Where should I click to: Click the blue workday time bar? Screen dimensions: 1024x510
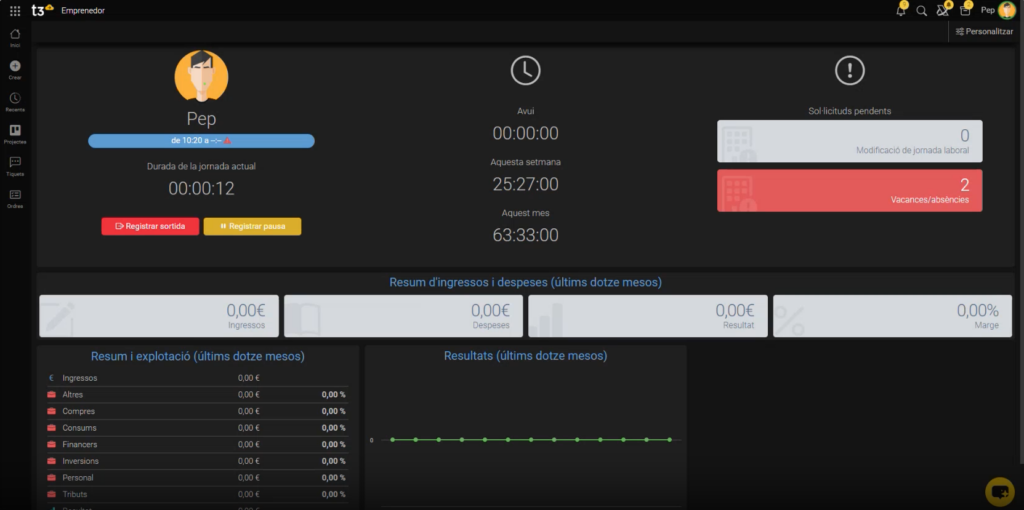(201, 141)
